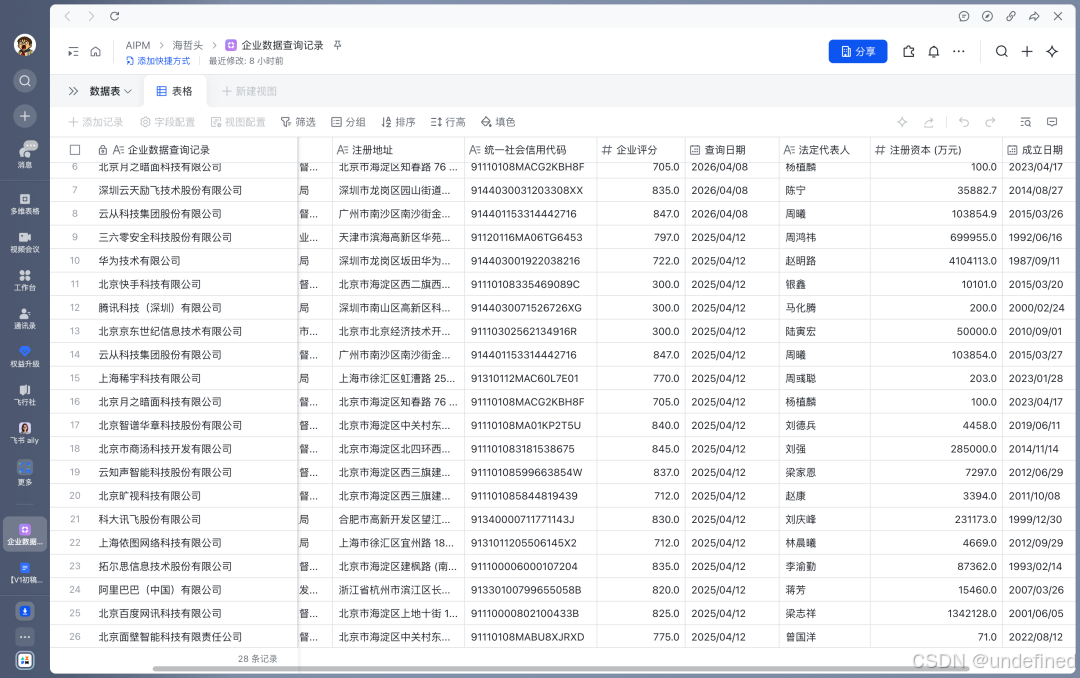Open 字段配置 field settings
Image resolution: width=1080 pixels, height=678 pixels.
(167, 122)
